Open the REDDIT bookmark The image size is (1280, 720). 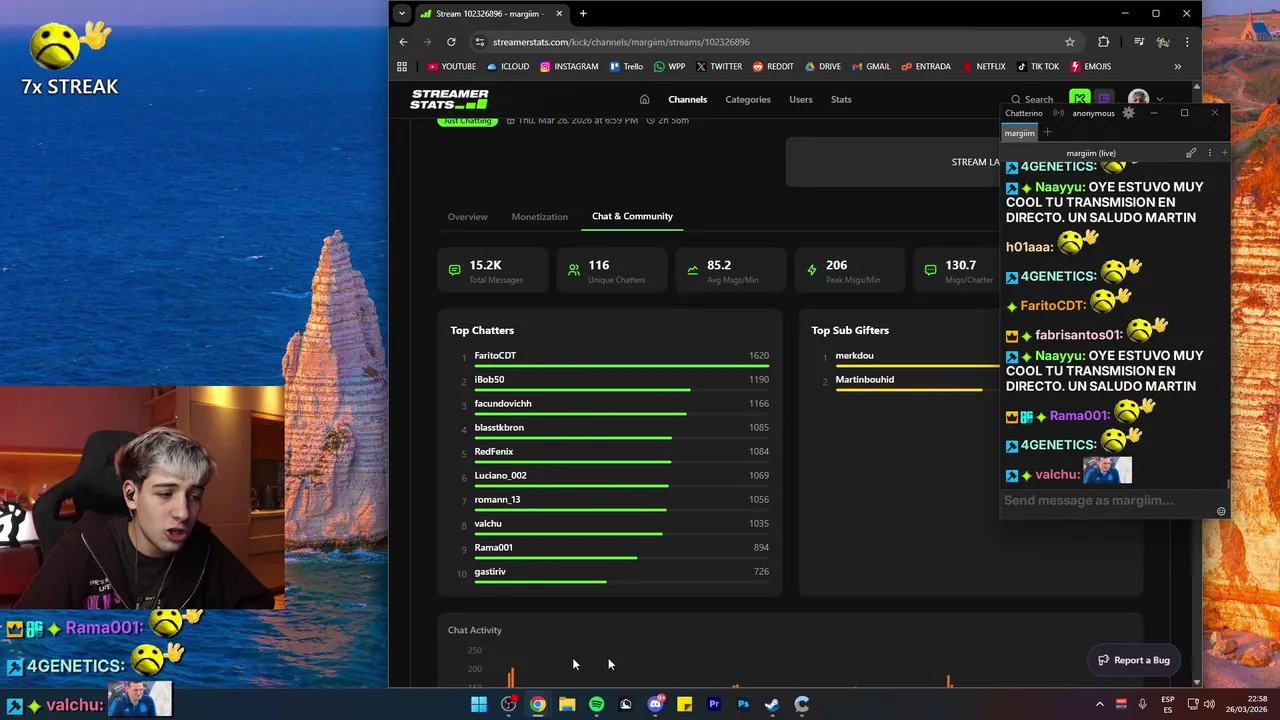(773, 66)
